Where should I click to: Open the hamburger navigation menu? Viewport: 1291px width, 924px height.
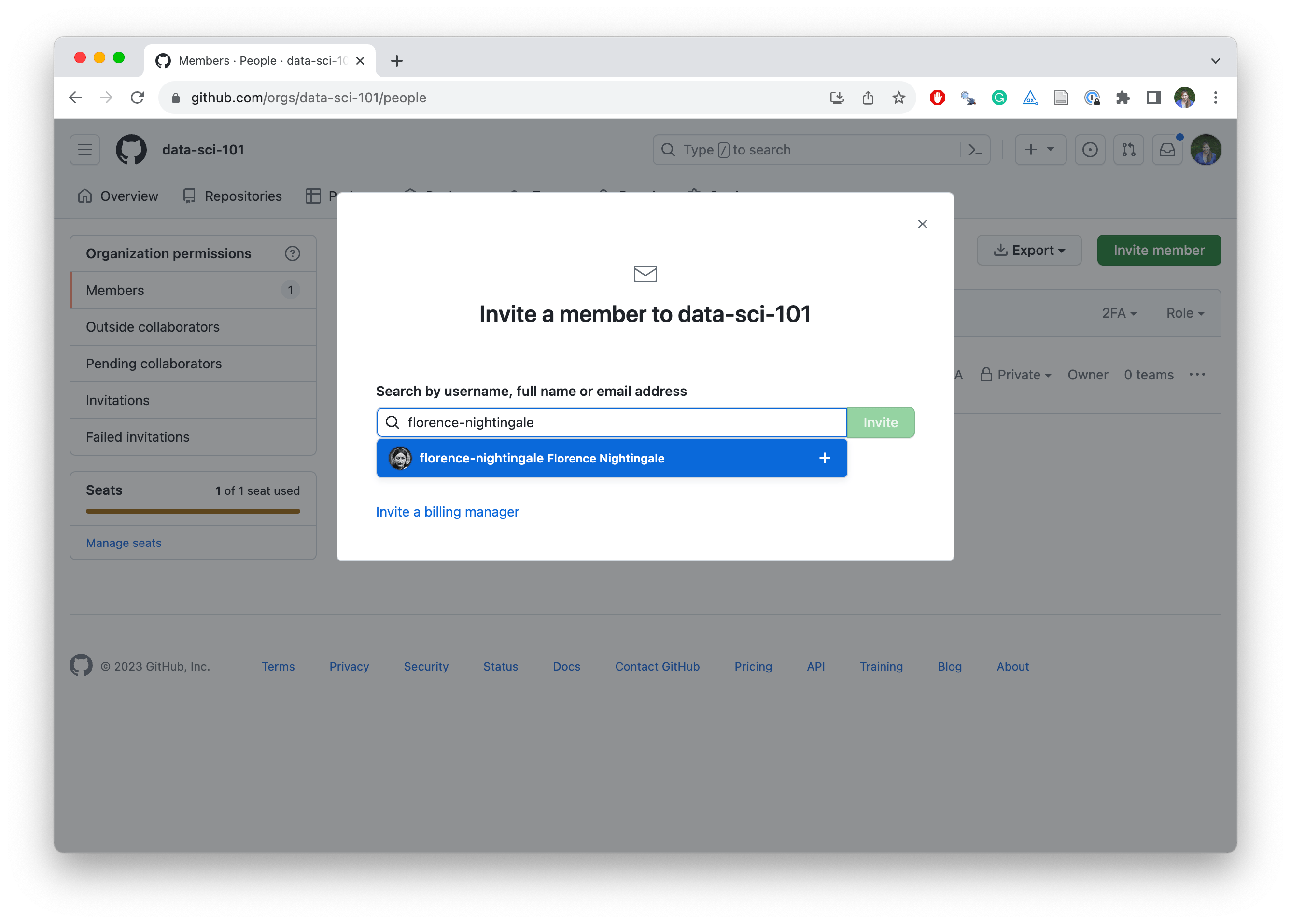[x=84, y=149]
